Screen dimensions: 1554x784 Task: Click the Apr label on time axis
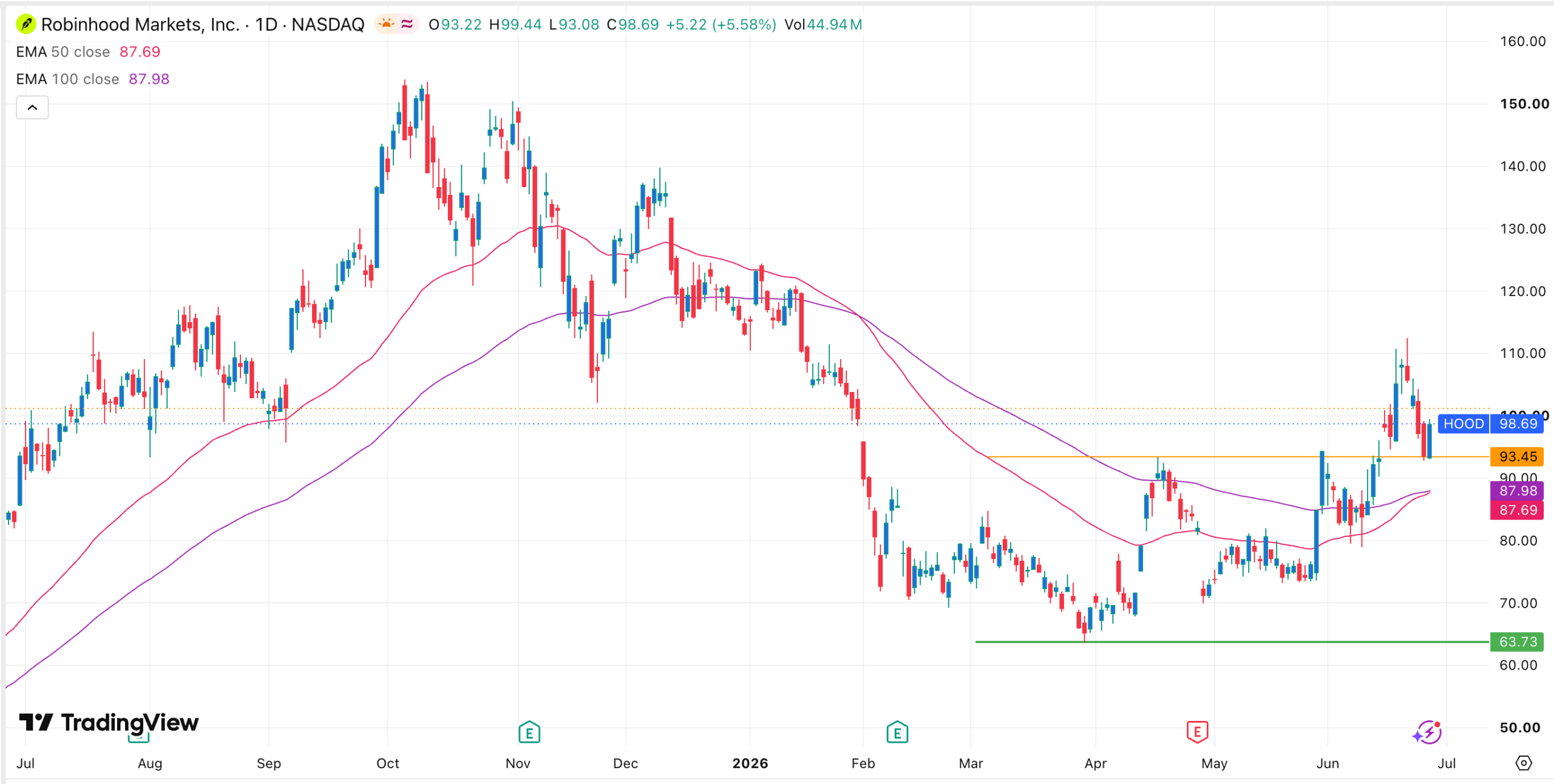[x=1096, y=763]
